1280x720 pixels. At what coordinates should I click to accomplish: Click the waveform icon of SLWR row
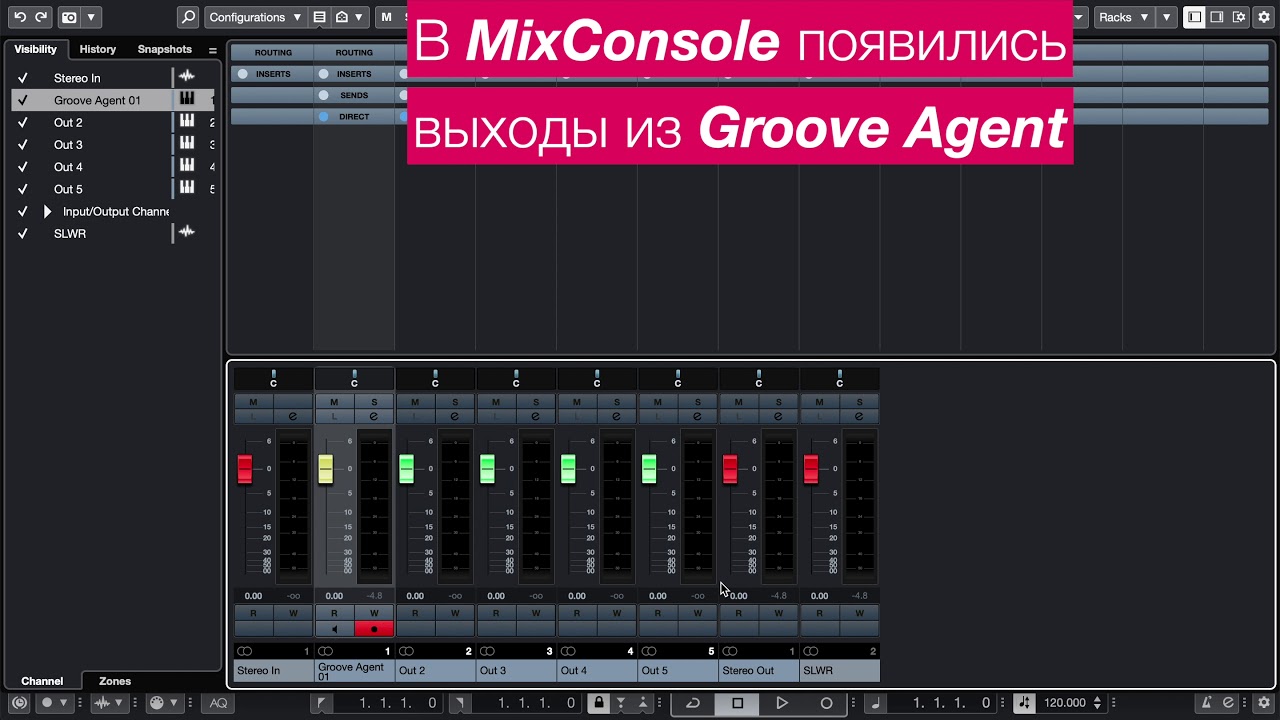point(186,232)
